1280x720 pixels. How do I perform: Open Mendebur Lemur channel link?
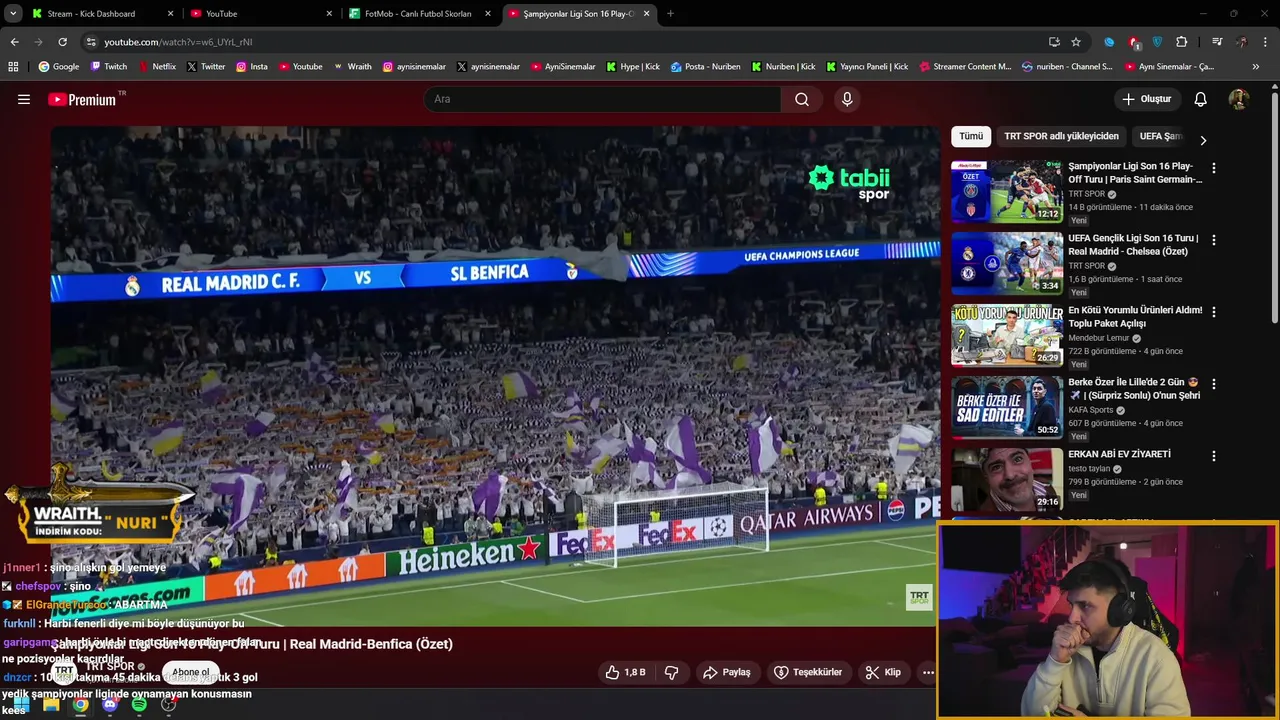coord(1099,338)
